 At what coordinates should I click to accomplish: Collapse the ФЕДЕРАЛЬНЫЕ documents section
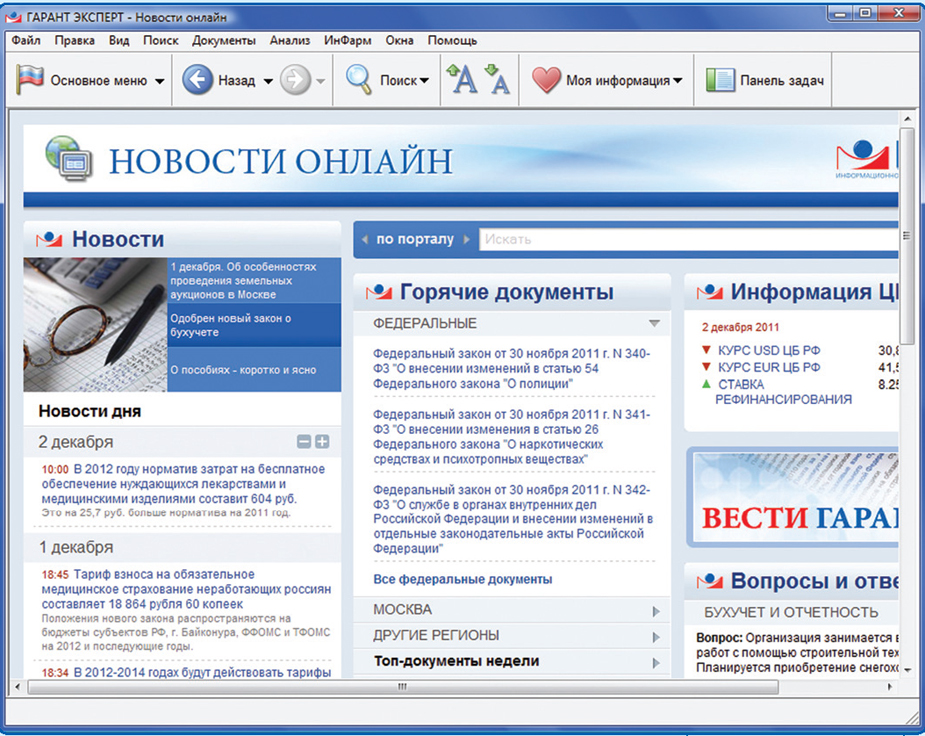pos(654,324)
